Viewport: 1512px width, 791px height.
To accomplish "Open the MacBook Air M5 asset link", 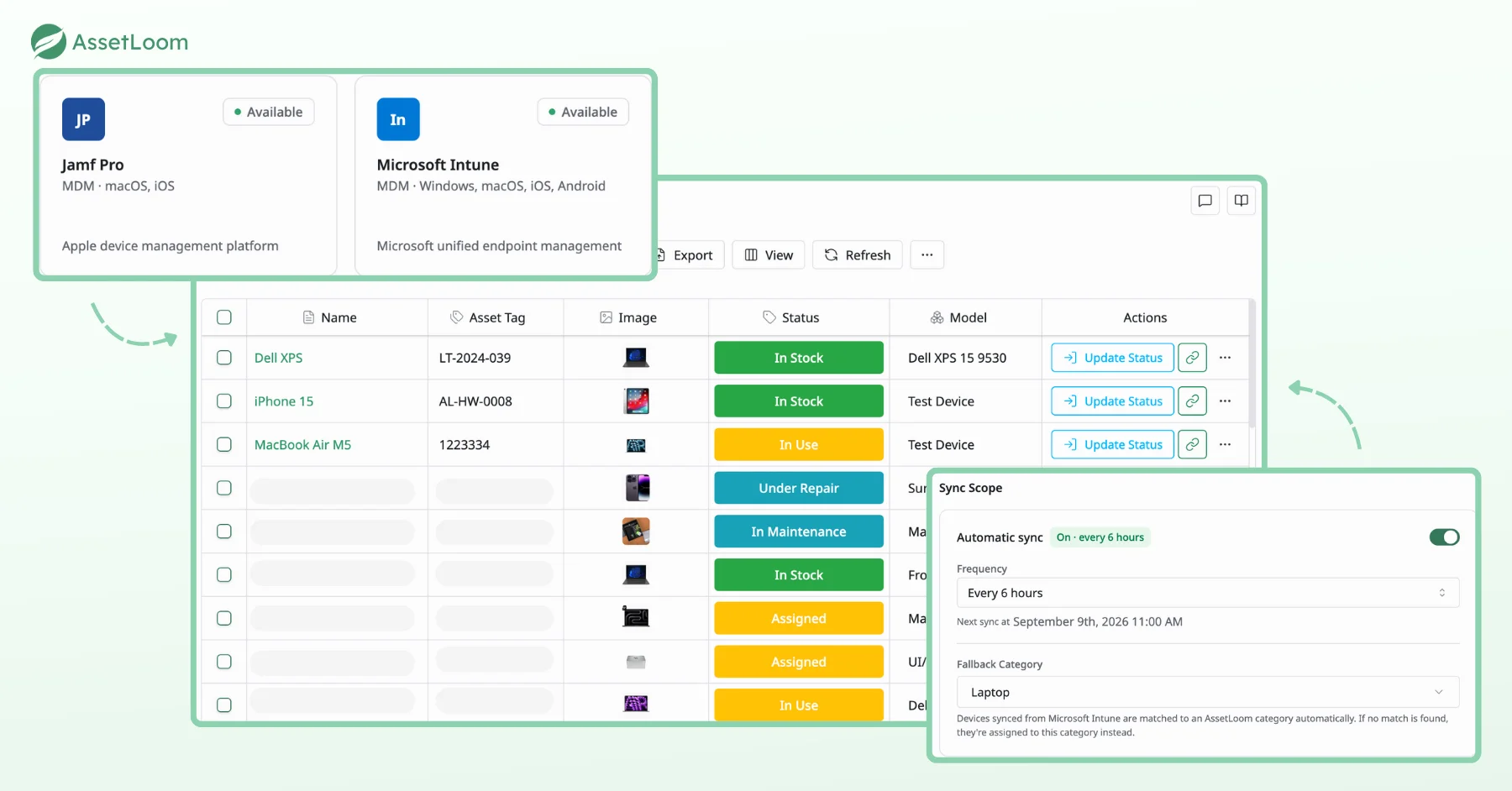I will coord(303,444).
